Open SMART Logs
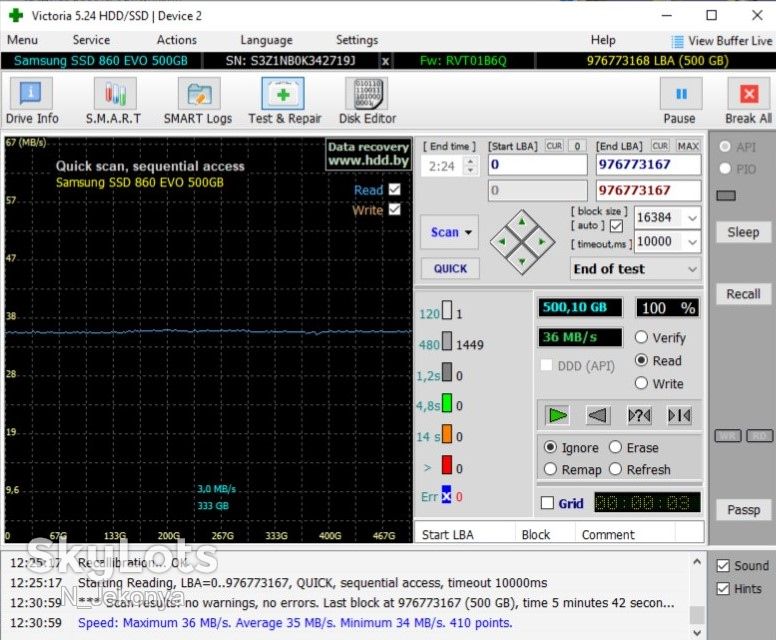 pyautogui.click(x=198, y=101)
